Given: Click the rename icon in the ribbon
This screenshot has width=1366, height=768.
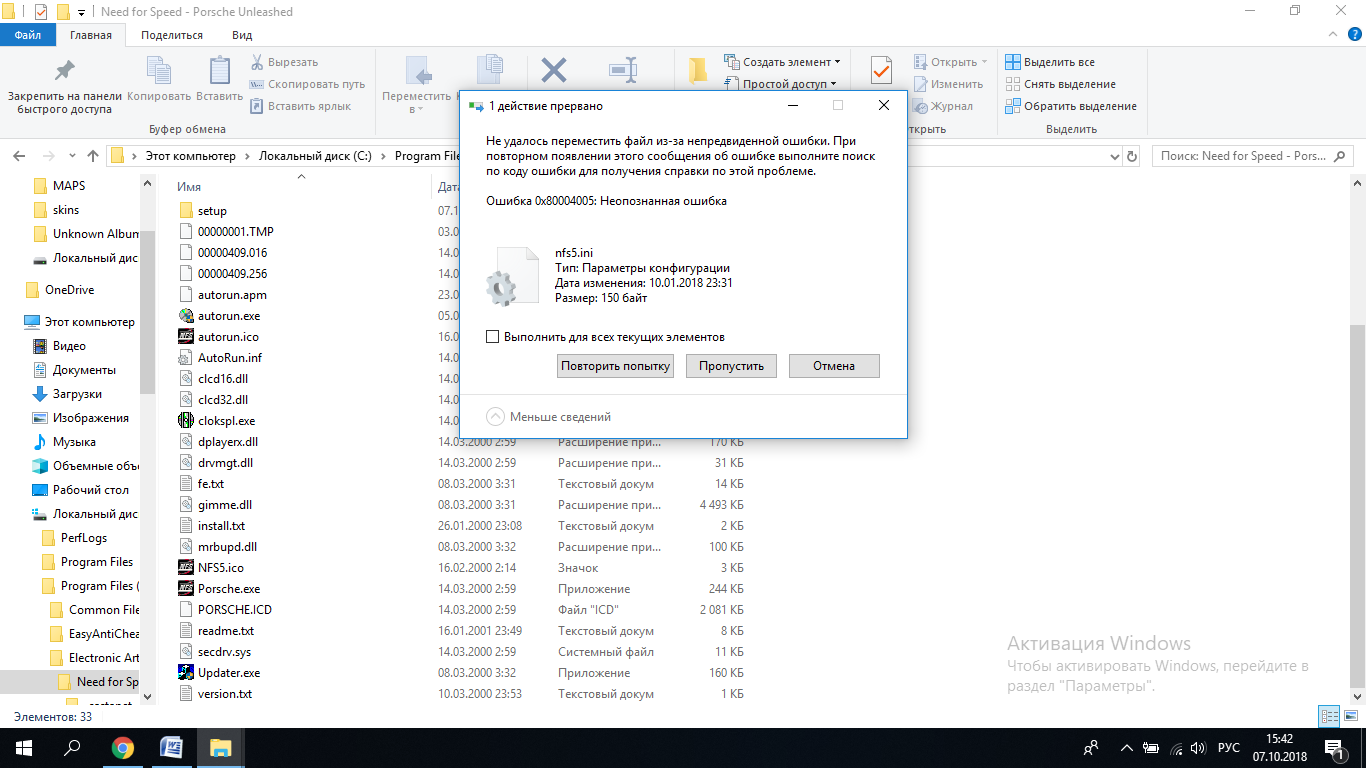Looking at the screenshot, I should coord(623,71).
